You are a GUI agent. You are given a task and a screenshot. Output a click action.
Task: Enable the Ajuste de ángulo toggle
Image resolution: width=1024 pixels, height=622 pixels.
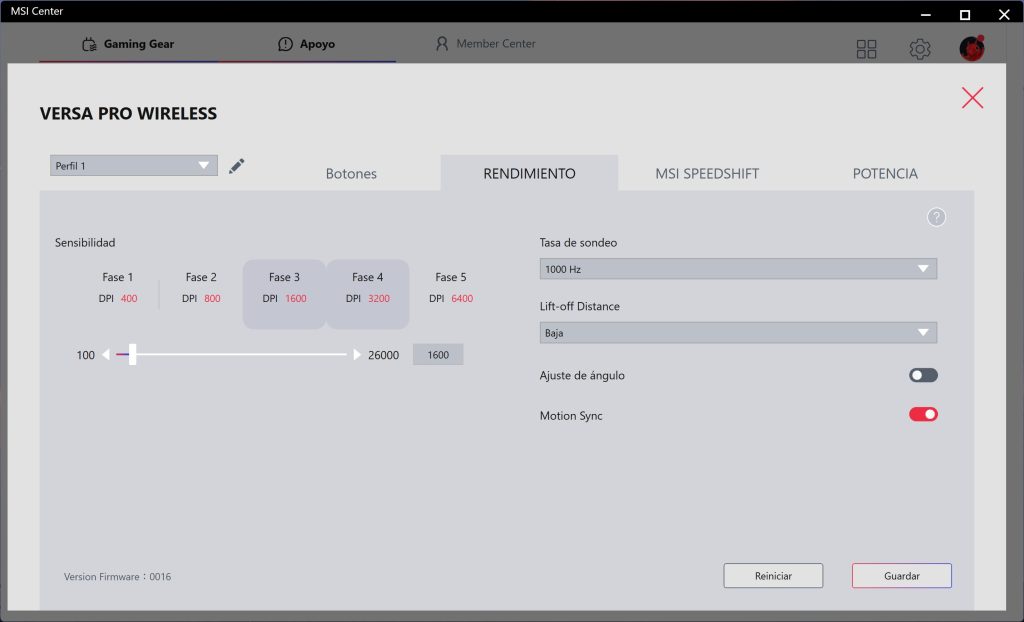tap(923, 375)
